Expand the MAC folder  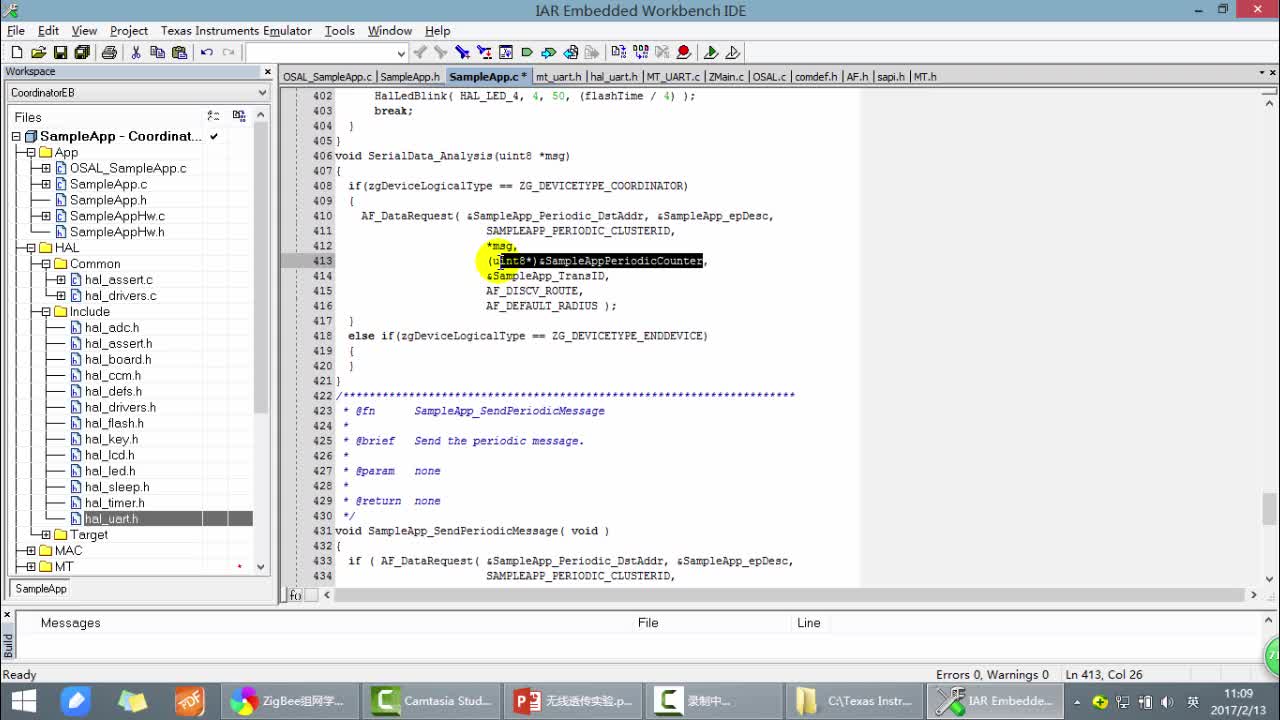[x=31, y=551]
